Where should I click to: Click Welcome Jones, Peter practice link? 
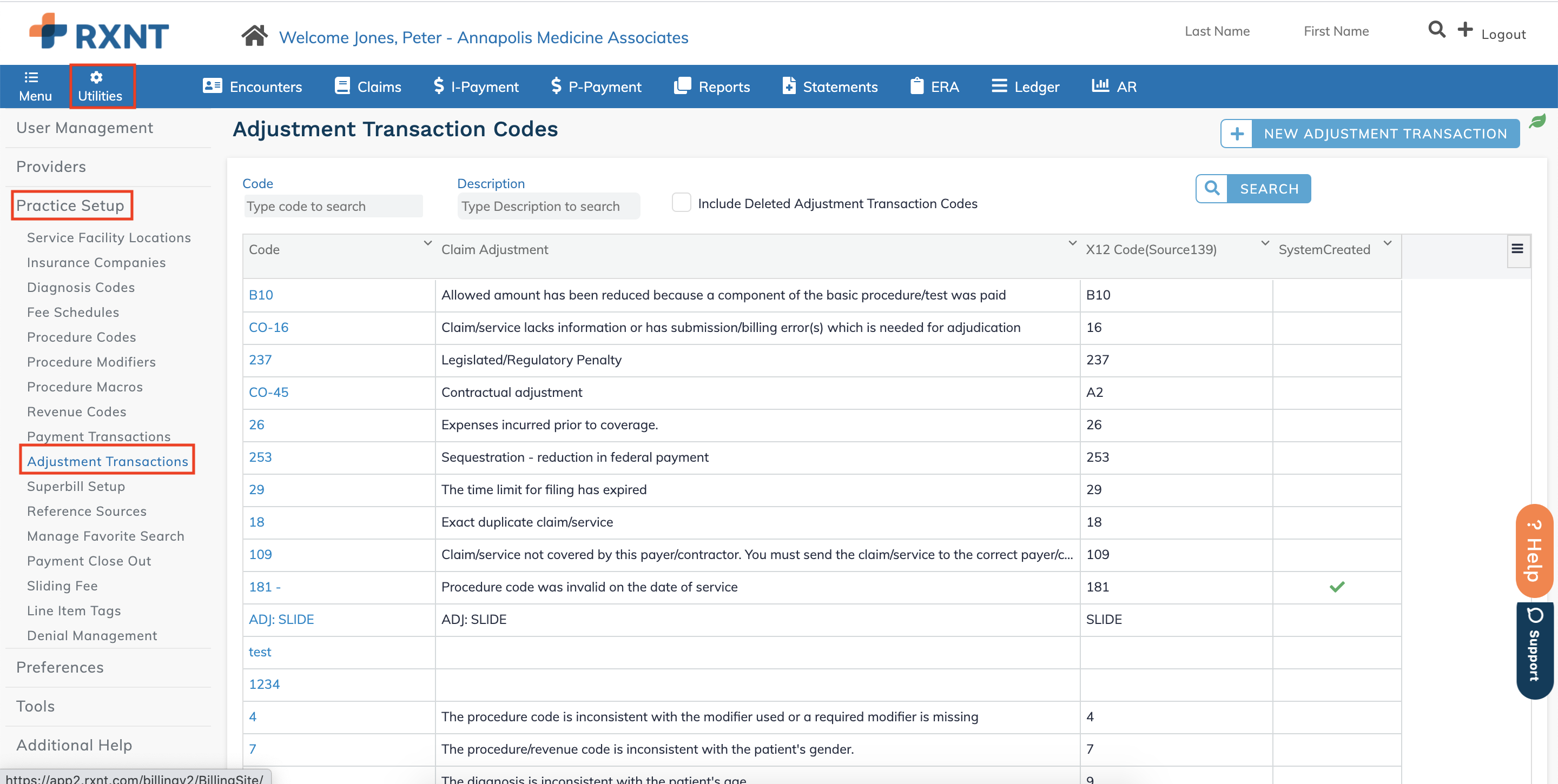[483, 37]
